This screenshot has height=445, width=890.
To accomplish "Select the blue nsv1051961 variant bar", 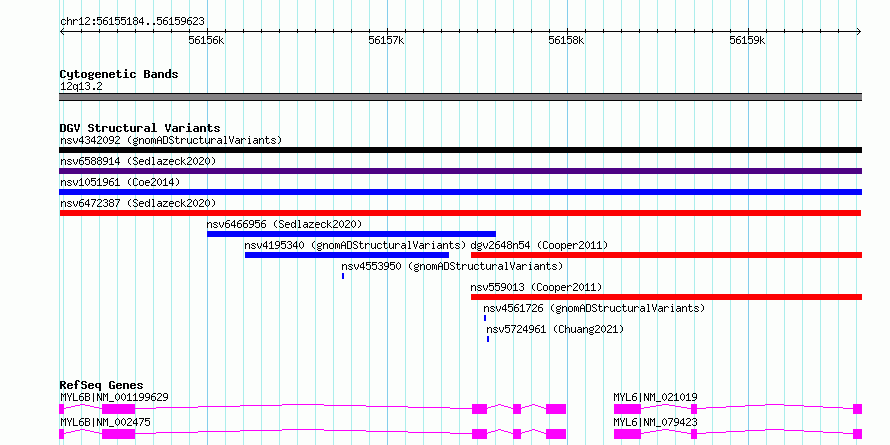I will pos(460,192).
